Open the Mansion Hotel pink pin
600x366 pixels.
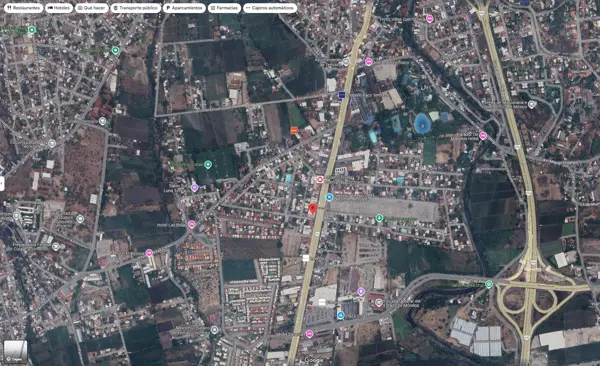tap(483, 136)
